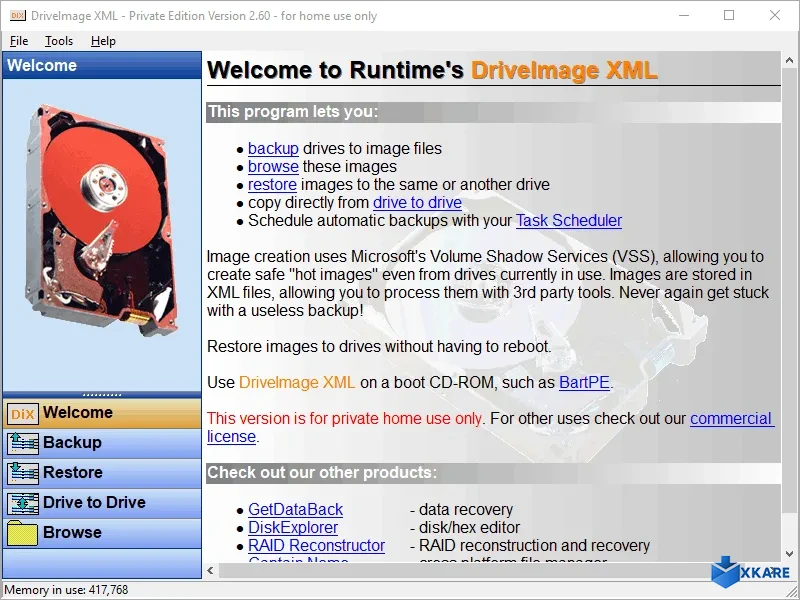Open the Tools menu
The image size is (800, 600).
click(59, 41)
